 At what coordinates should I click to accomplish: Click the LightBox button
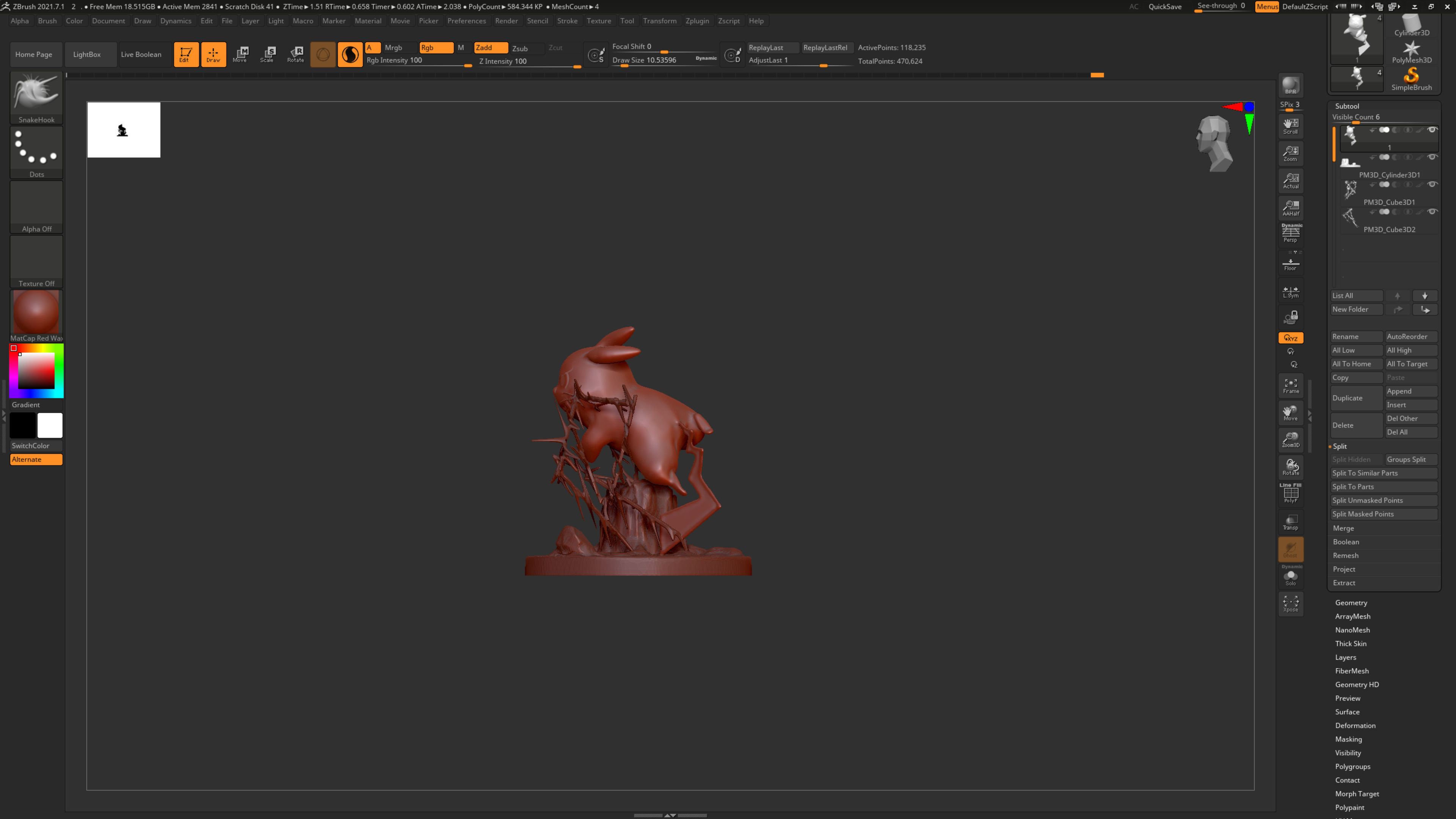point(91,54)
